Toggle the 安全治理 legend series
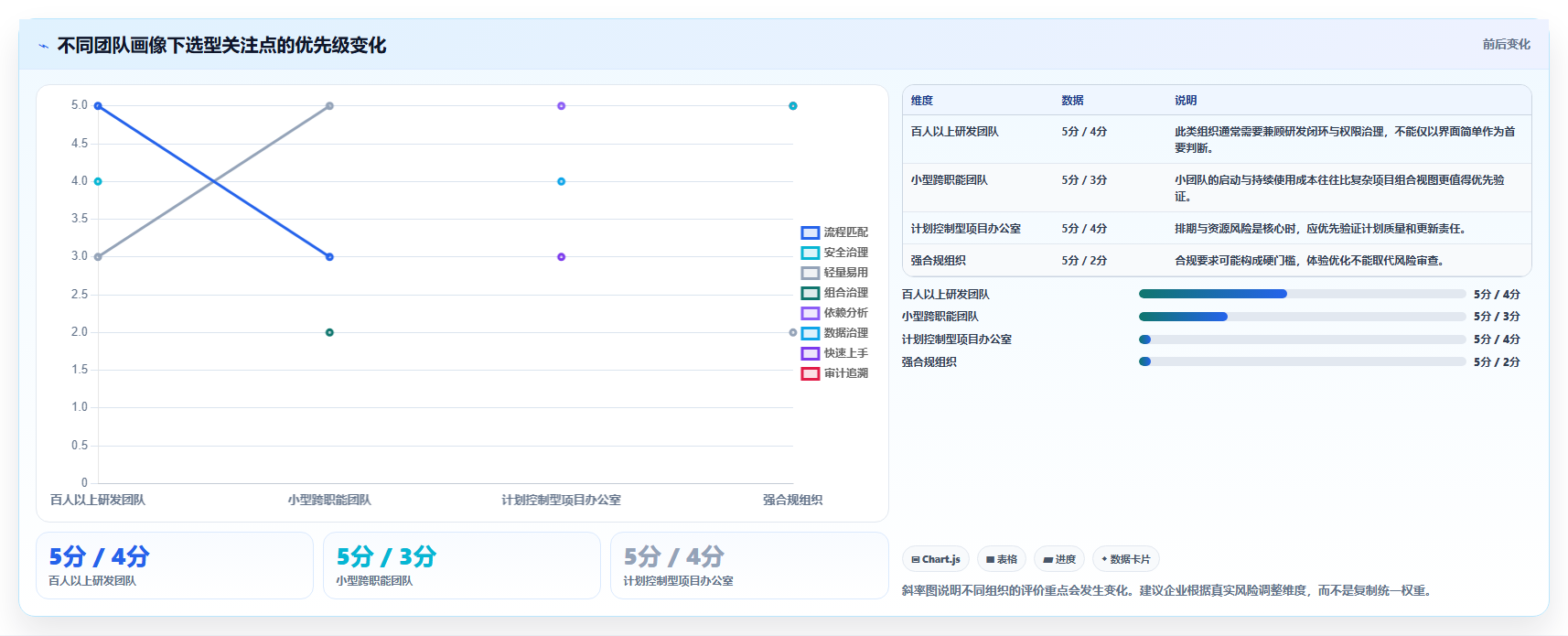1568x636 pixels. 834,253
